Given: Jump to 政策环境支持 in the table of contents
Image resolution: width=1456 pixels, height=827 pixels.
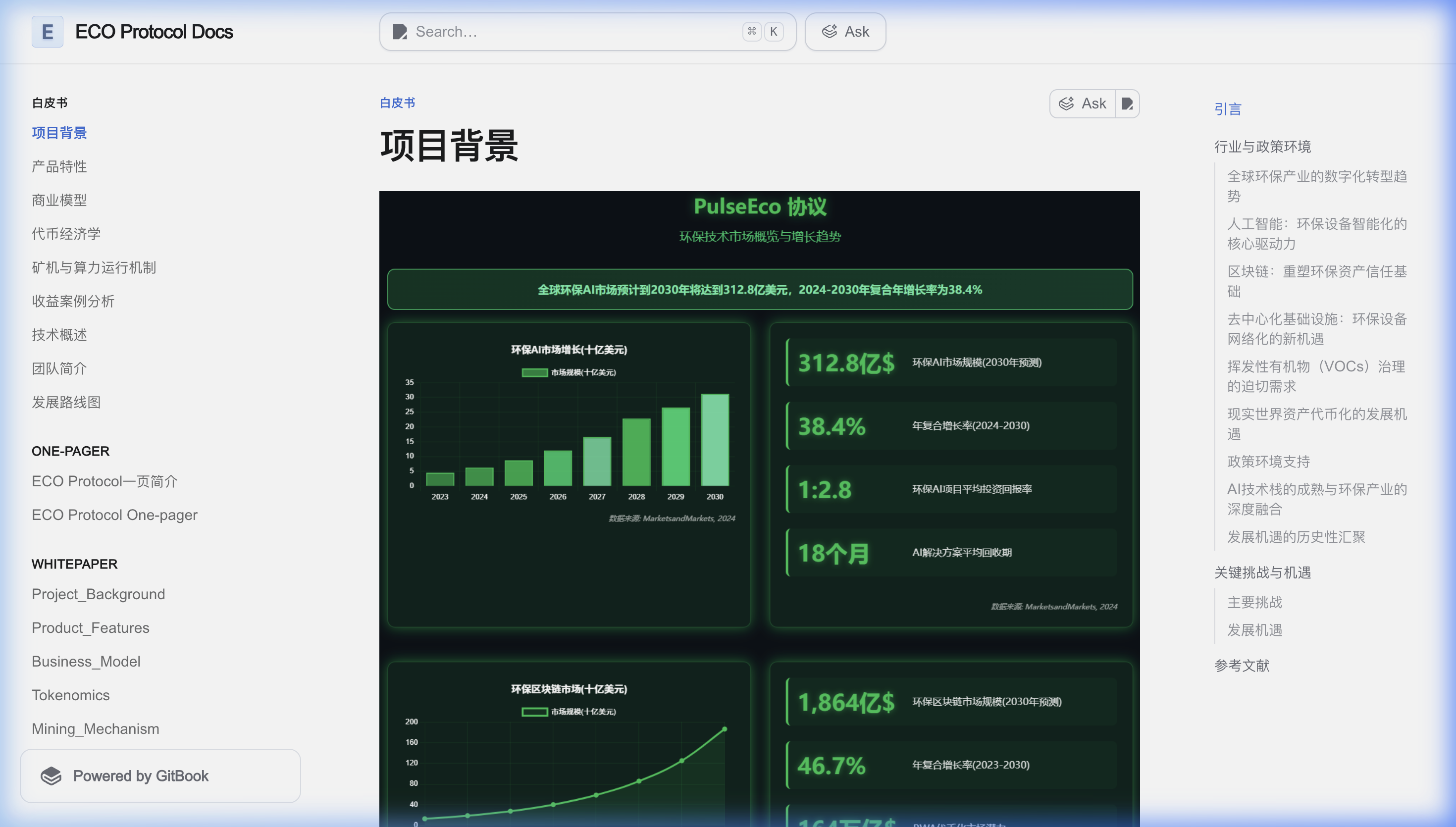Looking at the screenshot, I should coord(1269,462).
